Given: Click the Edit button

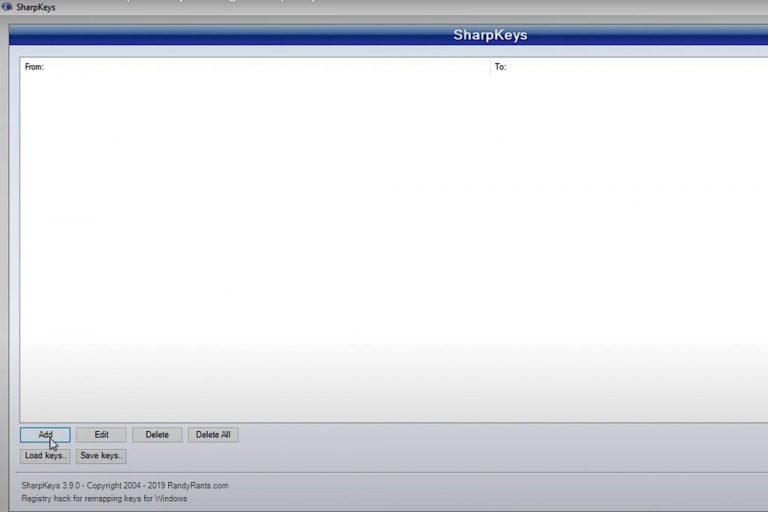Looking at the screenshot, I should pyautogui.click(x=101, y=435).
